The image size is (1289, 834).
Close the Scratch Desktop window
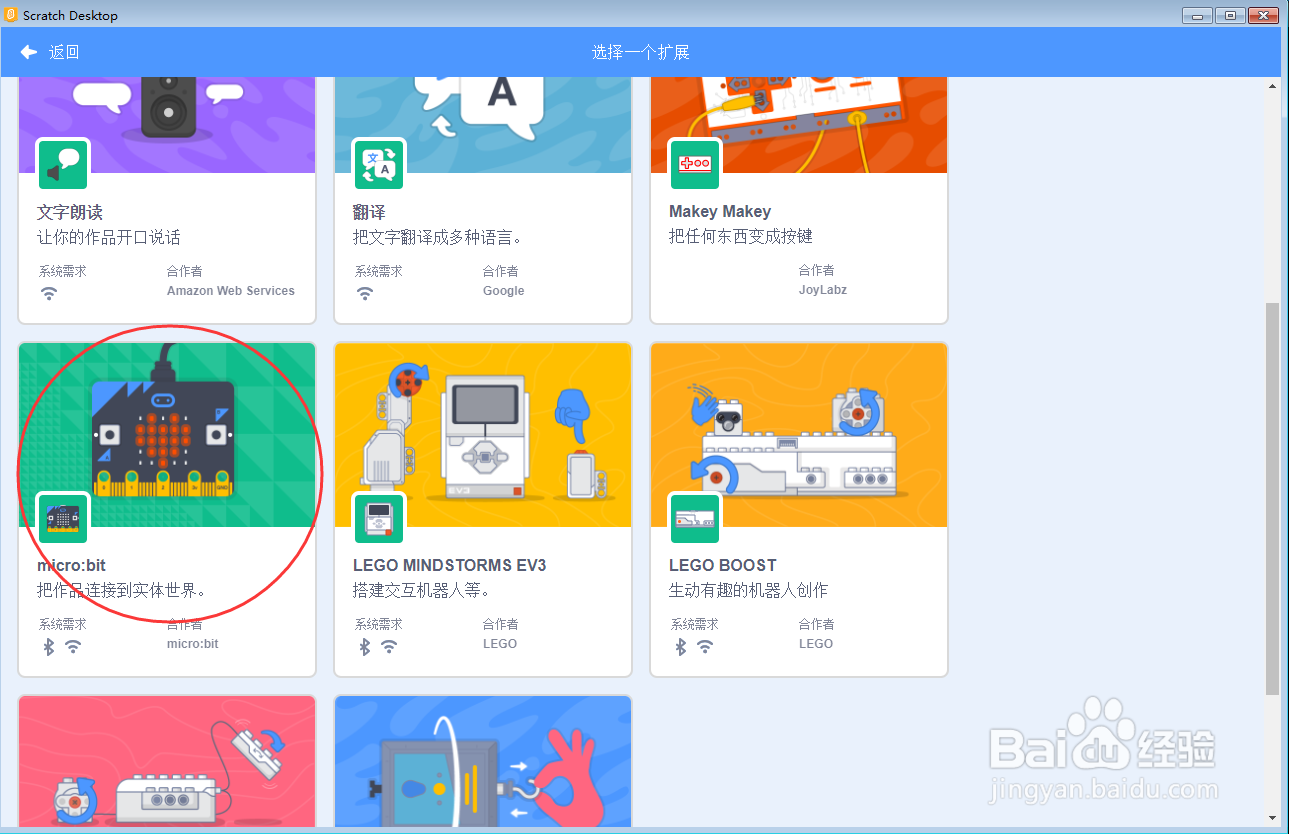coord(1264,15)
